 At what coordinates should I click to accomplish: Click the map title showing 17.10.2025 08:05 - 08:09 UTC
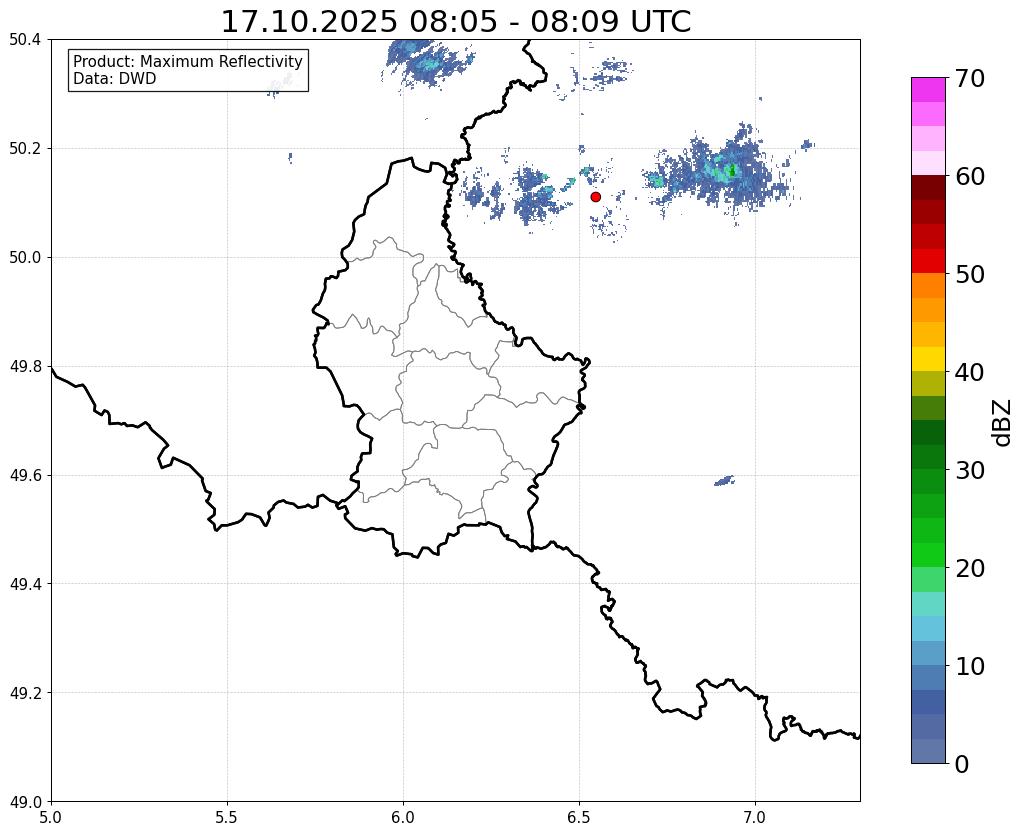tap(455, 22)
